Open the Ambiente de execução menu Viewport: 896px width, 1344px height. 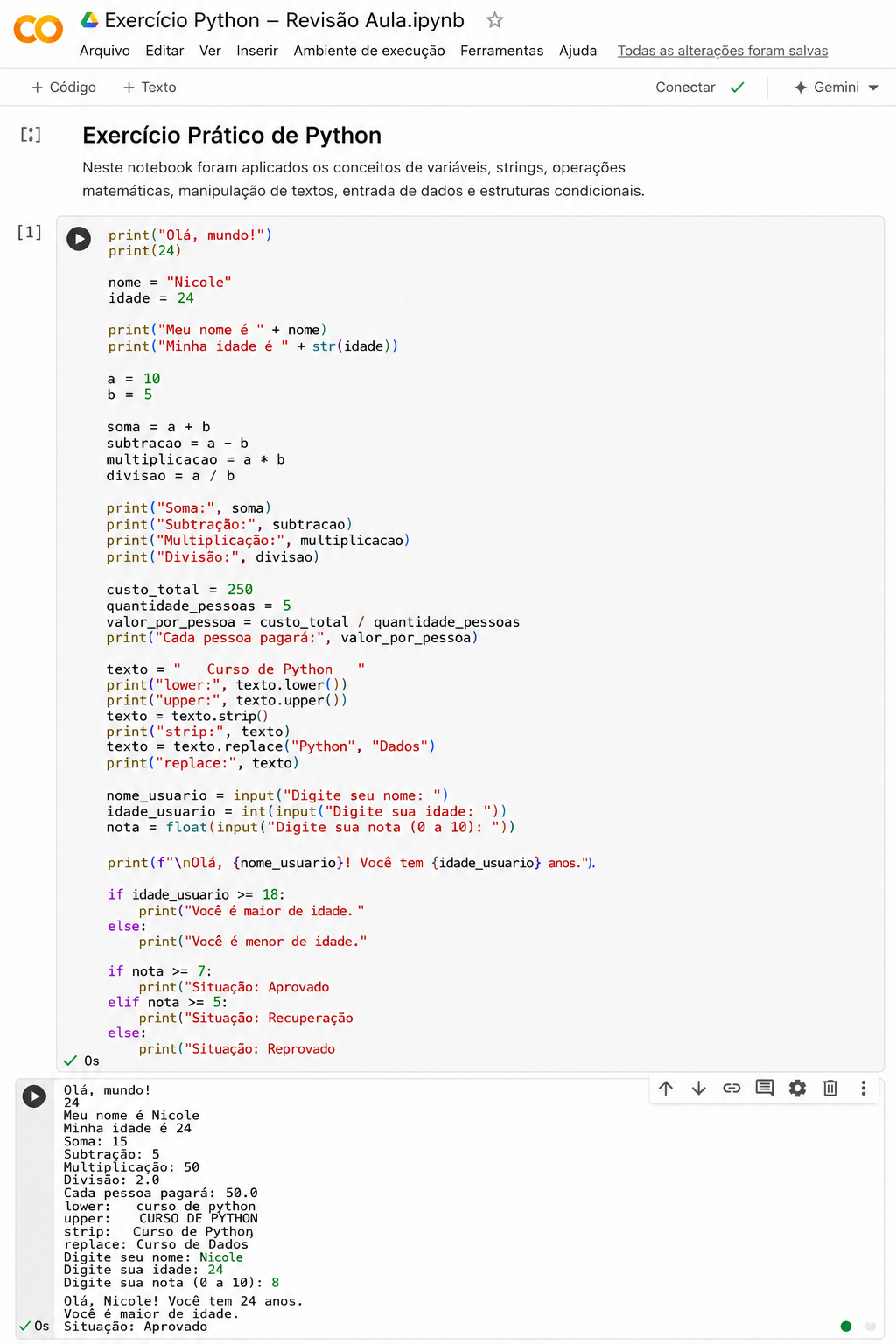(369, 51)
